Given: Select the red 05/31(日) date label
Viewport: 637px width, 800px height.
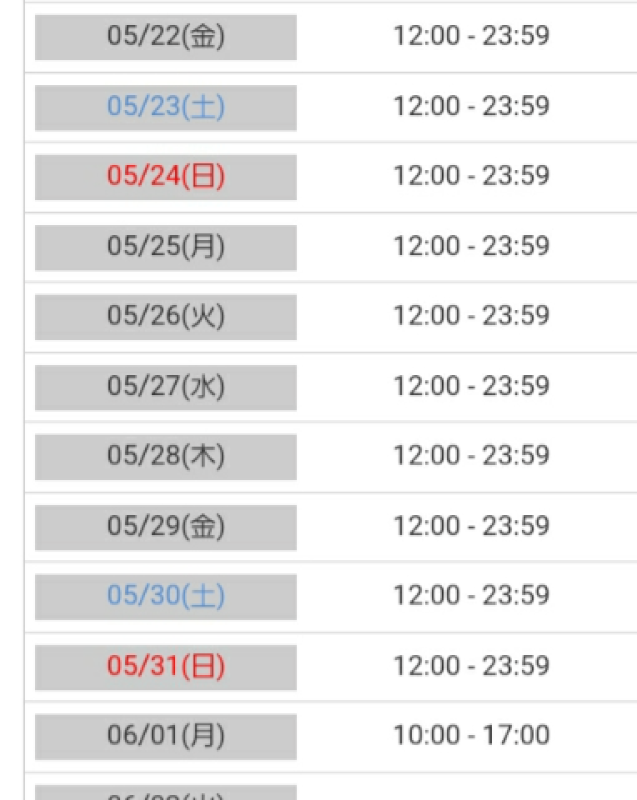Looking at the screenshot, I should 166,667.
